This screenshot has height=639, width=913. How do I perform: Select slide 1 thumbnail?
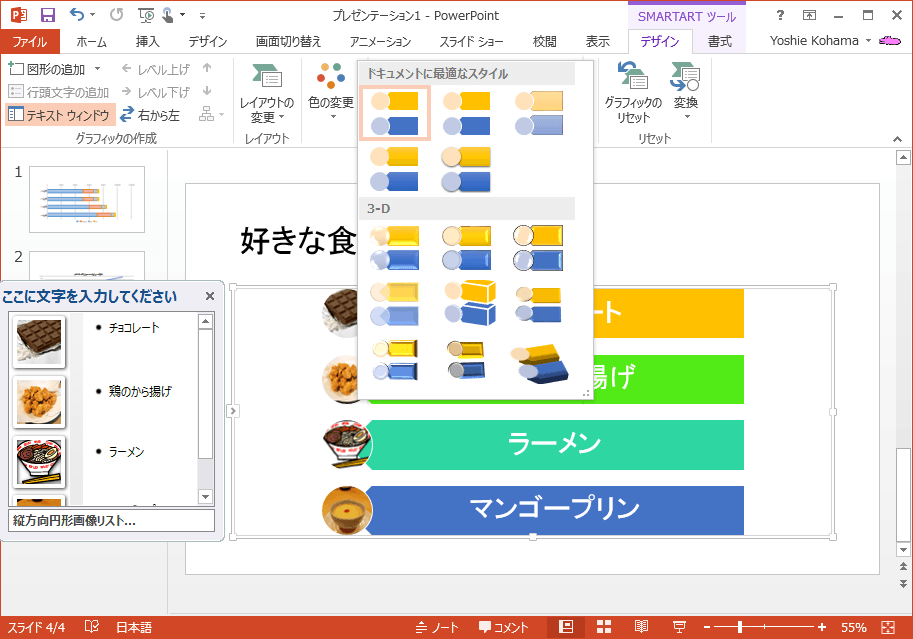[87, 199]
